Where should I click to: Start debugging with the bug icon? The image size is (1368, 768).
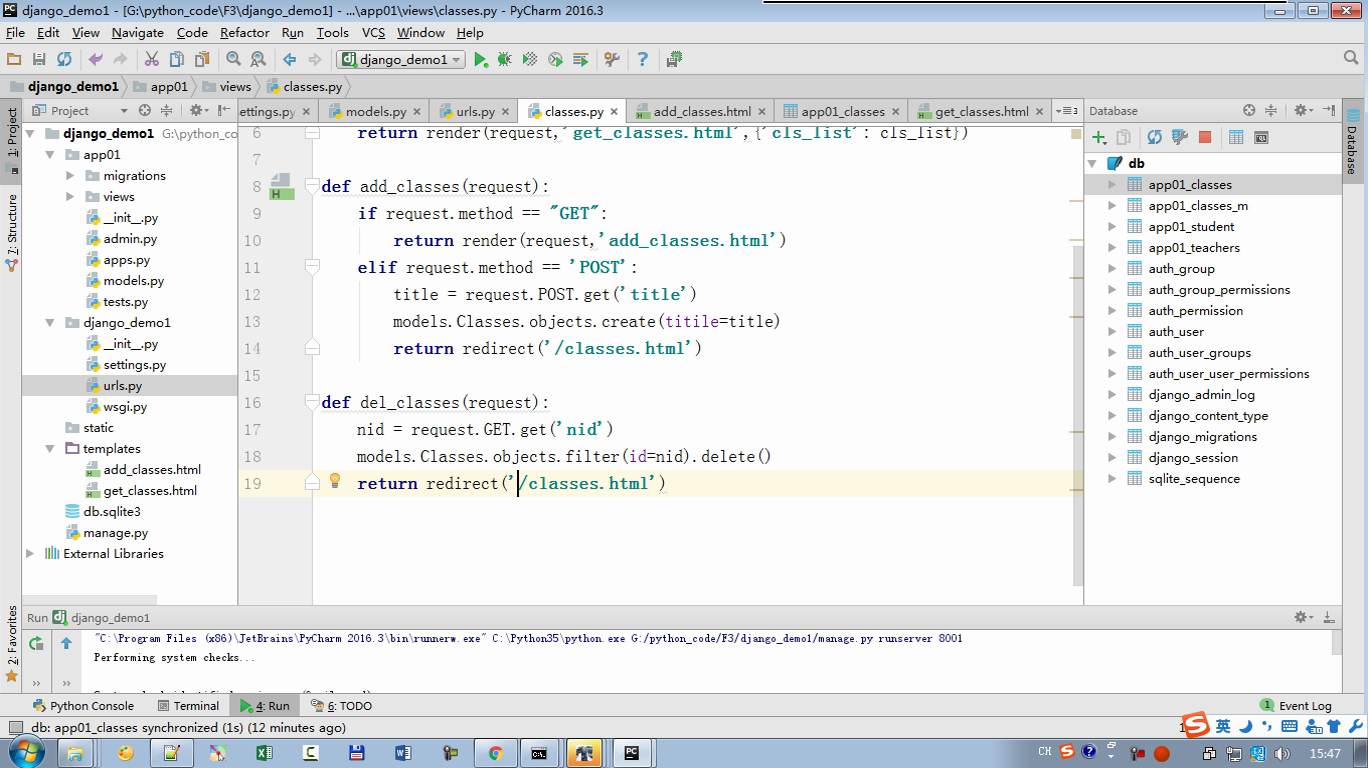pyautogui.click(x=505, y=60)
